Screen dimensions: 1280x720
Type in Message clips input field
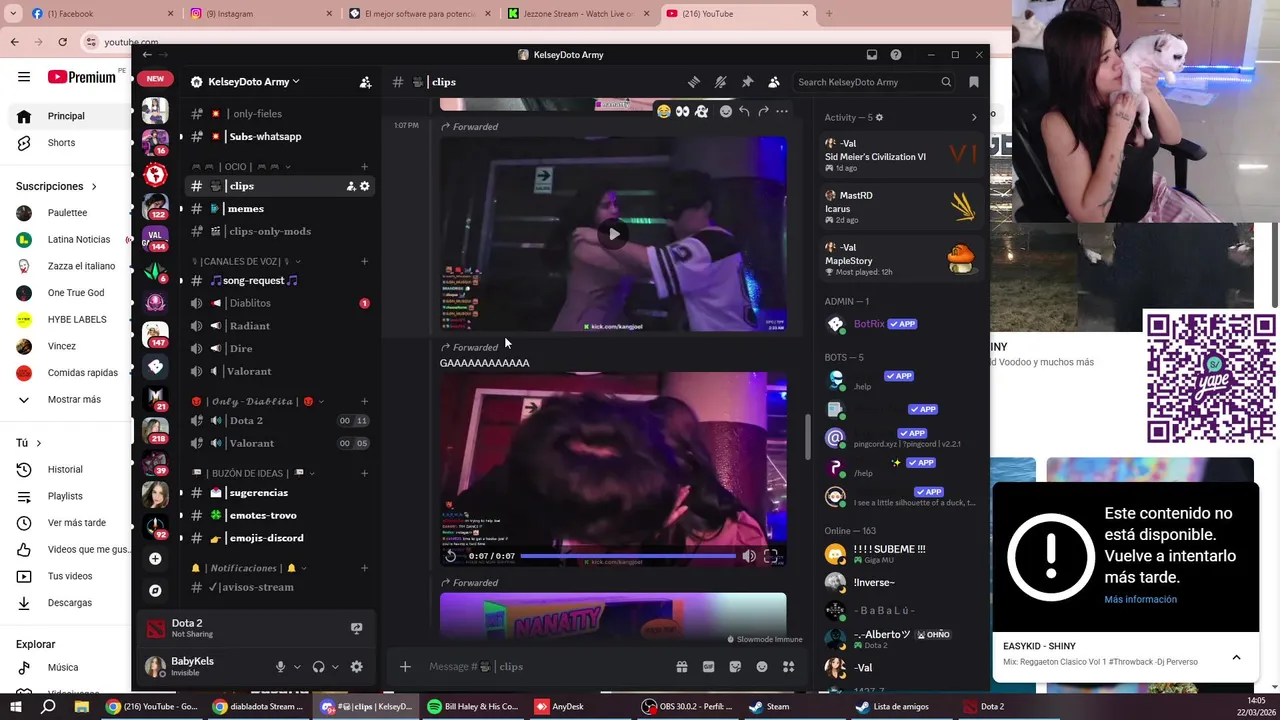545,667
